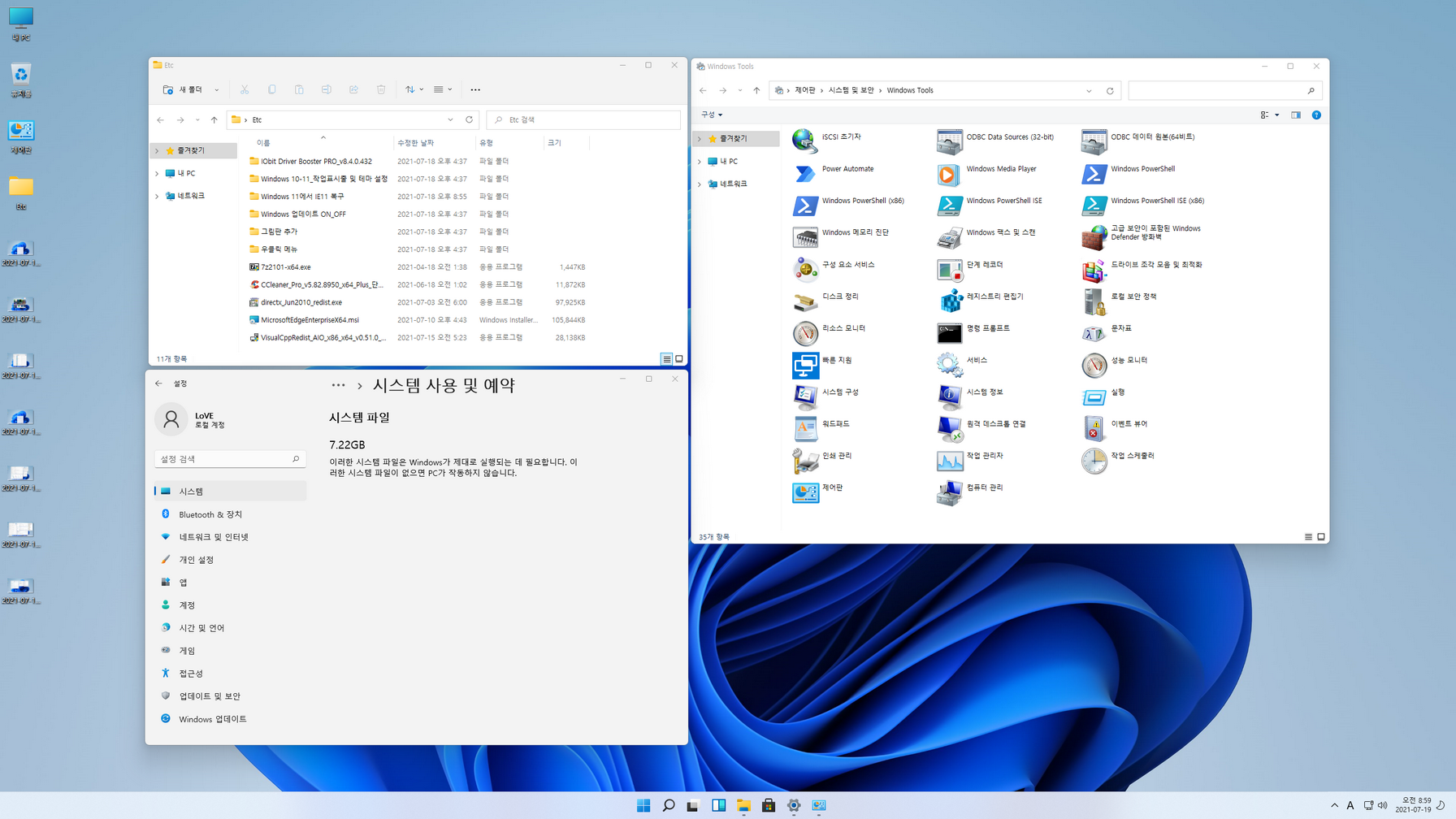
Task: Select Bluetooth & 장치 in Settings
Action: point(230,514)
